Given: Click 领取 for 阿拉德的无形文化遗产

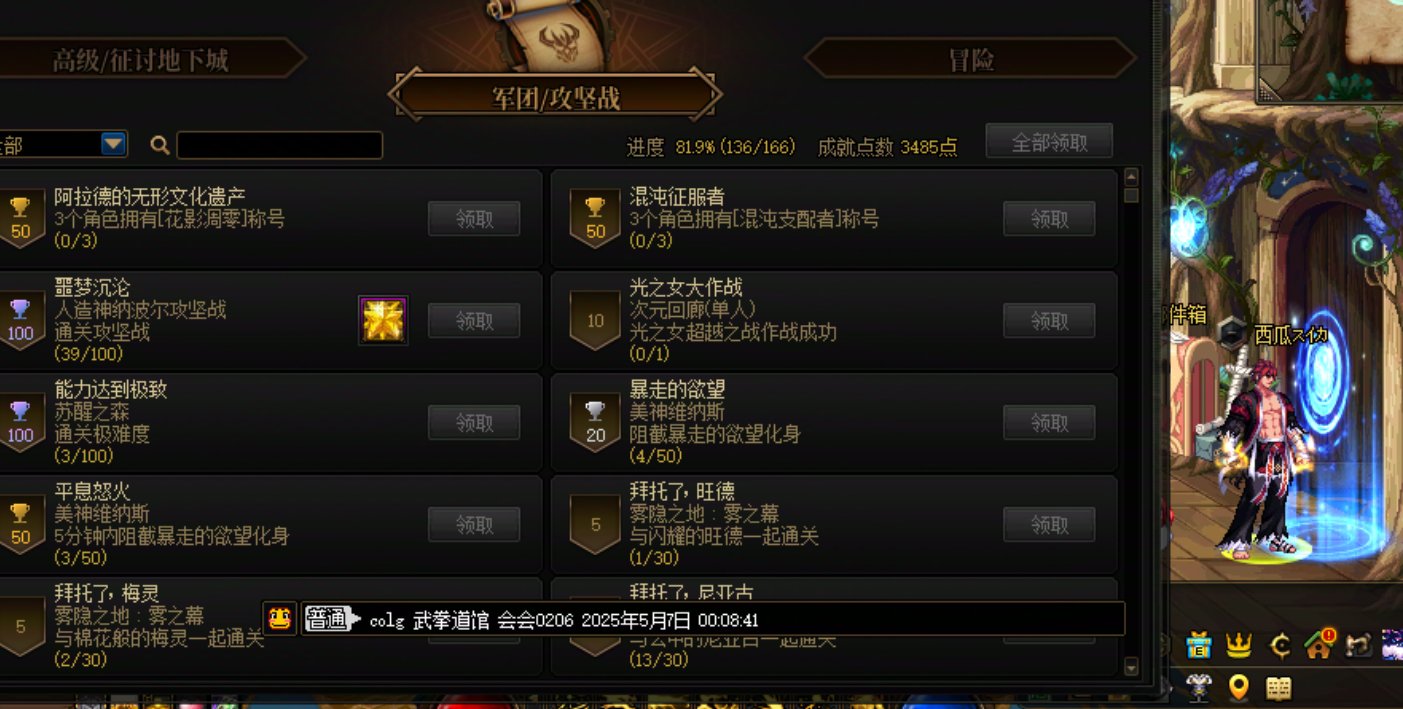Looking at the screenshot, I should pyautogui.click(x=474, y=219).
